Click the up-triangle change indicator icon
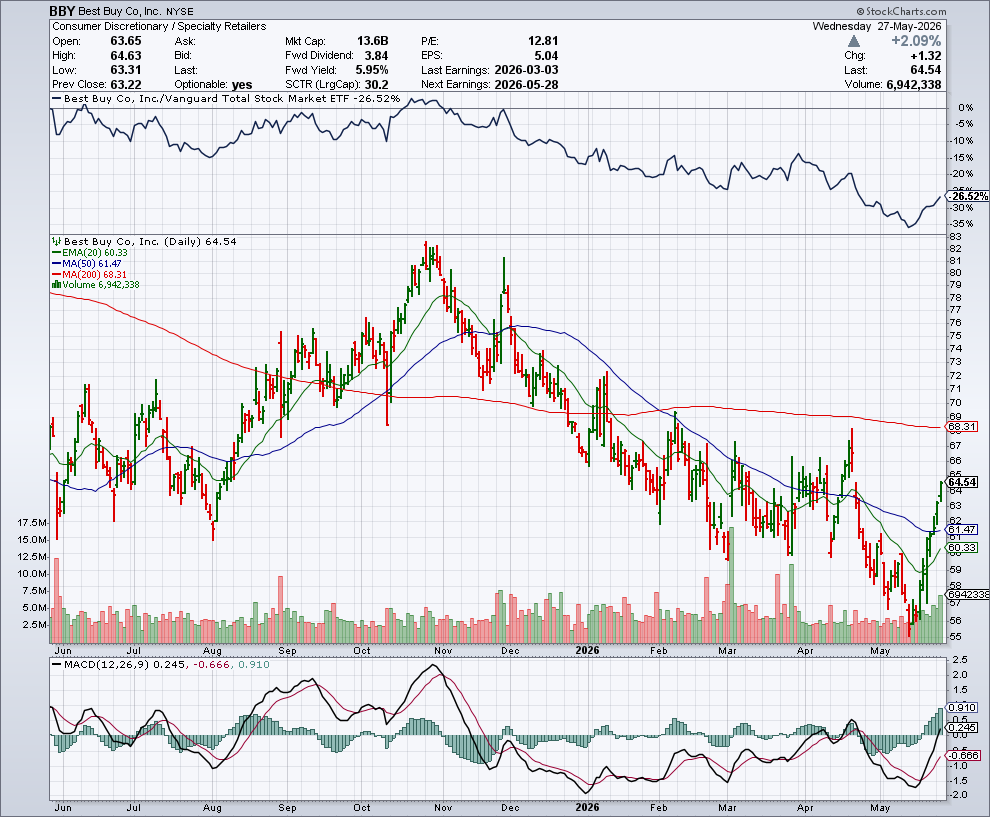 coord(854,41)
